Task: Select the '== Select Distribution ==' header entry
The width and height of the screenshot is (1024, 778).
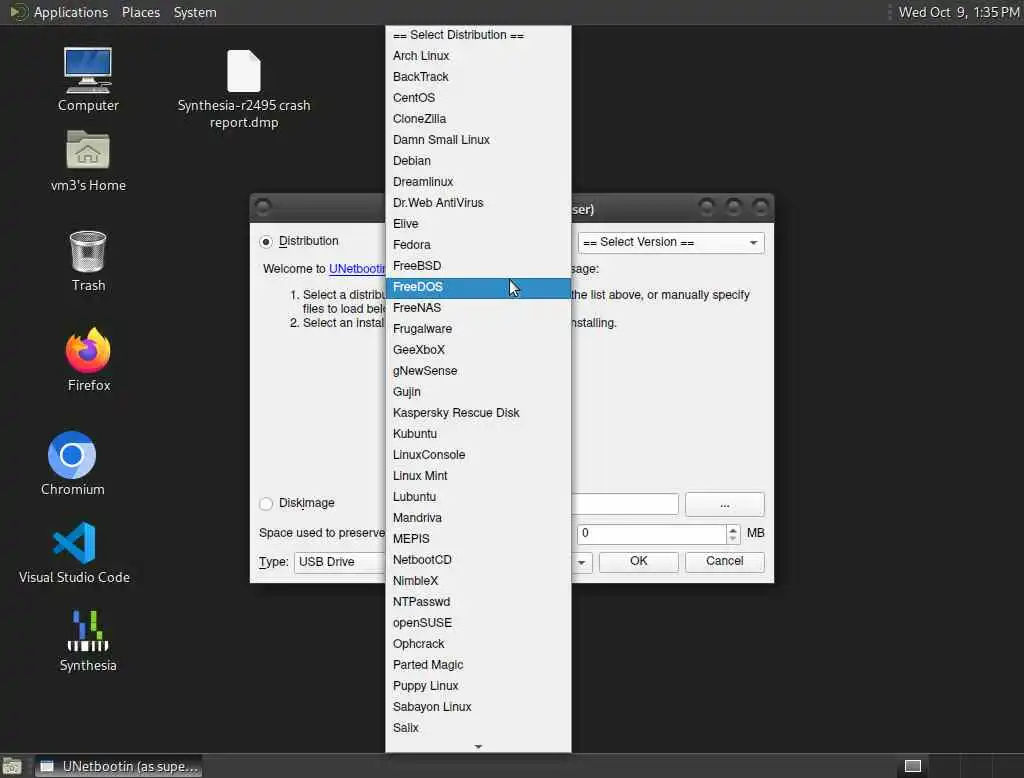Action: pyautogui.click(x=478, y=35)
